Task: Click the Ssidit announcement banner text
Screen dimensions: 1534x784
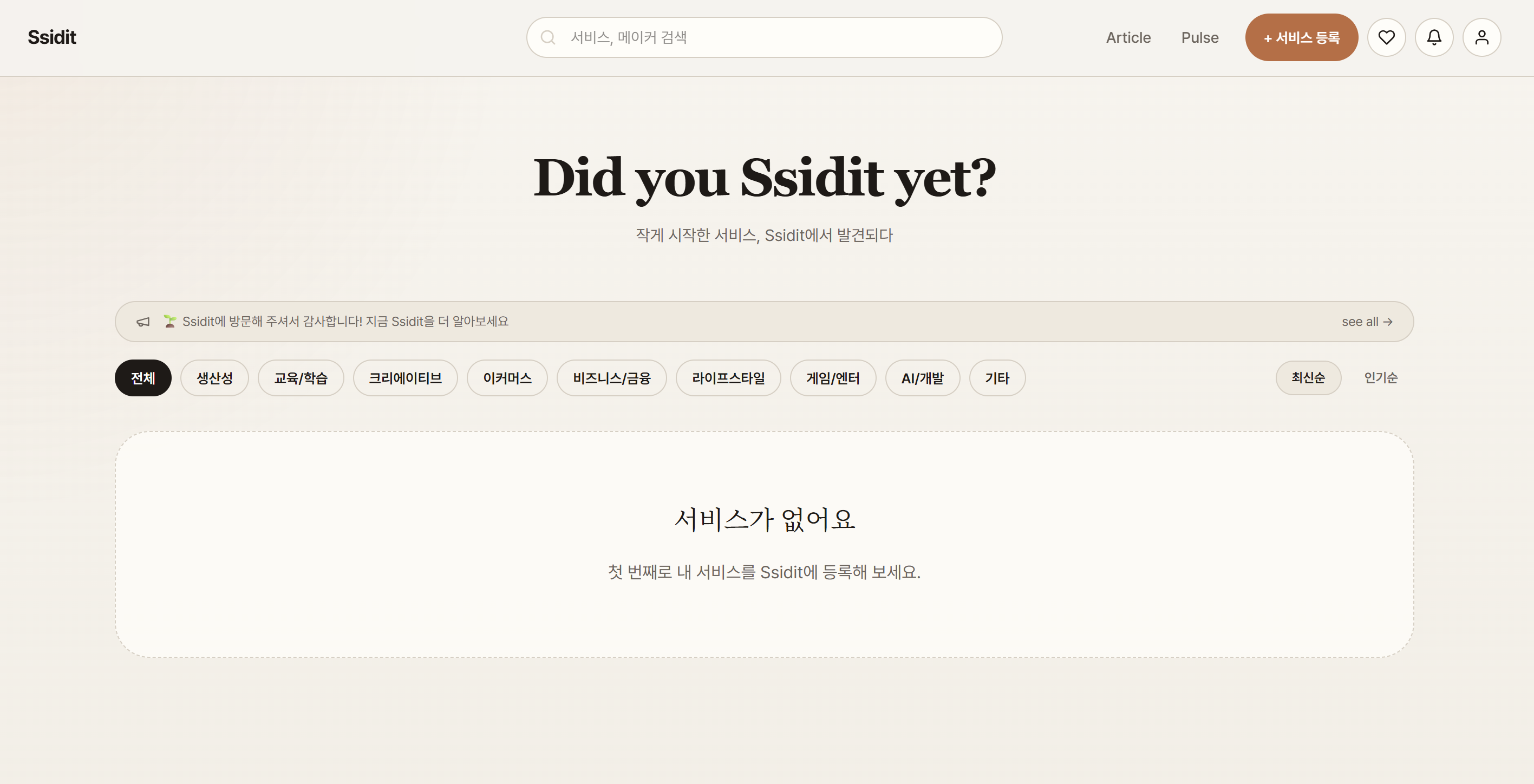Action: tap(345, 322)
